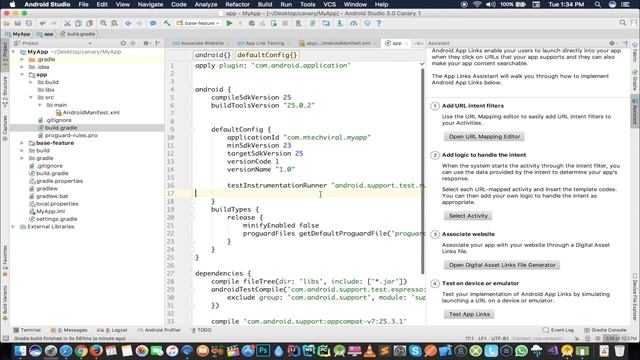Open Android Profiler tool window
This screenshot has height=360, width=640.
159,330
